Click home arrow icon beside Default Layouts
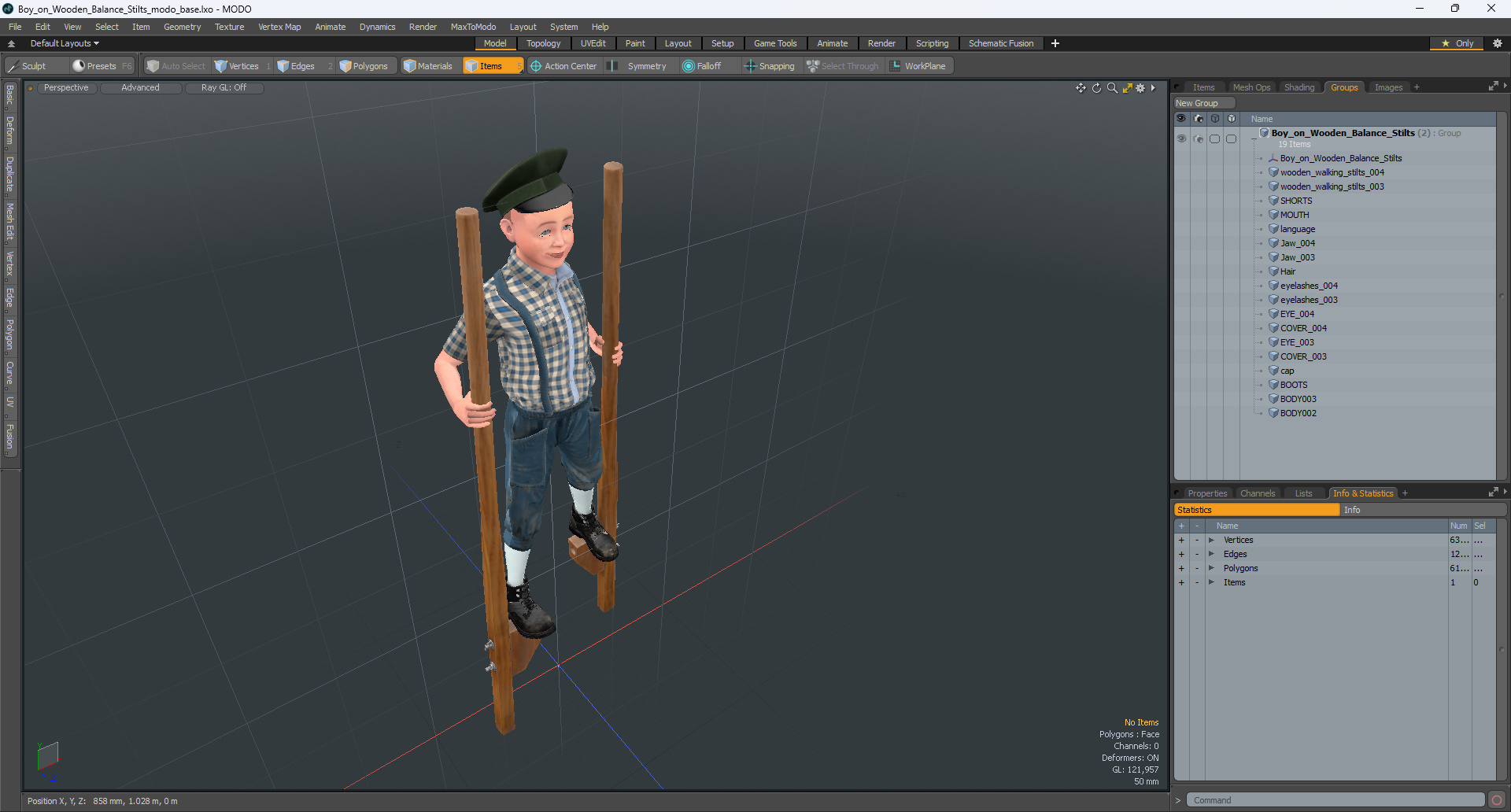The width and height of the screenshot is (1511, 812). coord(12,43)
